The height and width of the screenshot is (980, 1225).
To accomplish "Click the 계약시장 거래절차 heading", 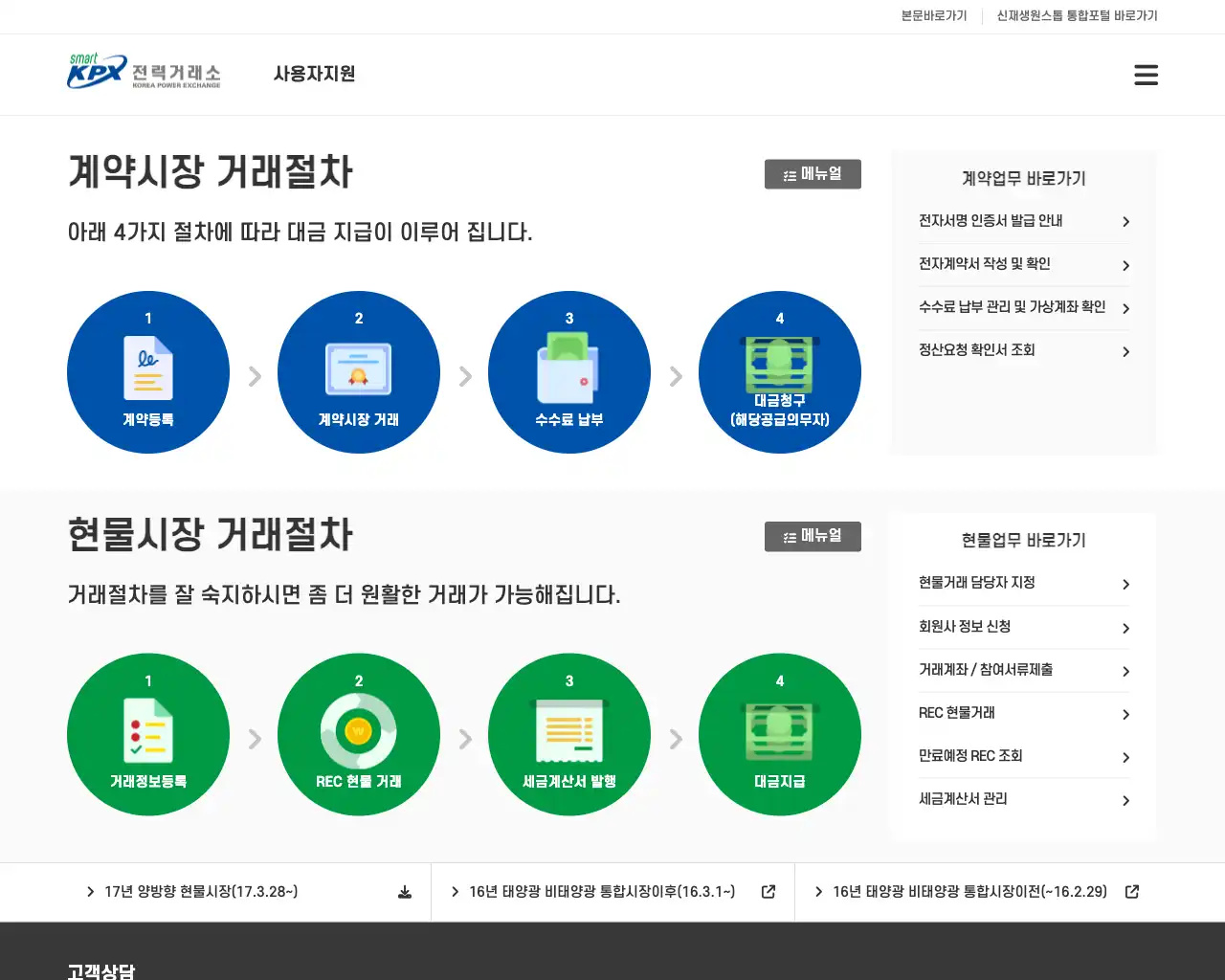I will (x=211, y=172).
